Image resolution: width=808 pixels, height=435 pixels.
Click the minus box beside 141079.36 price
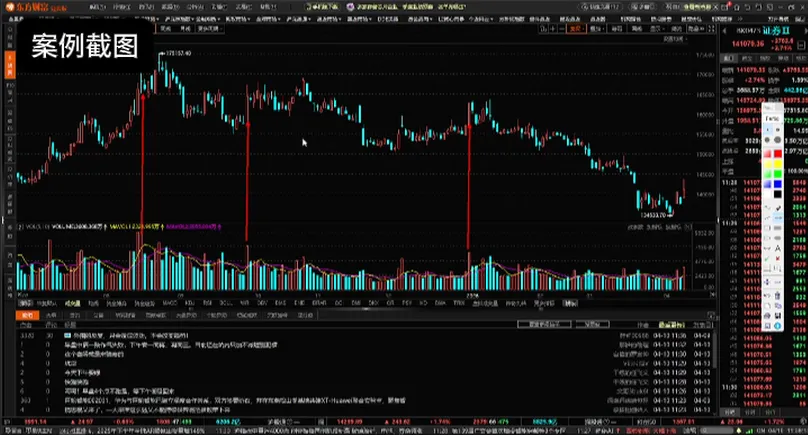(801, 45)
